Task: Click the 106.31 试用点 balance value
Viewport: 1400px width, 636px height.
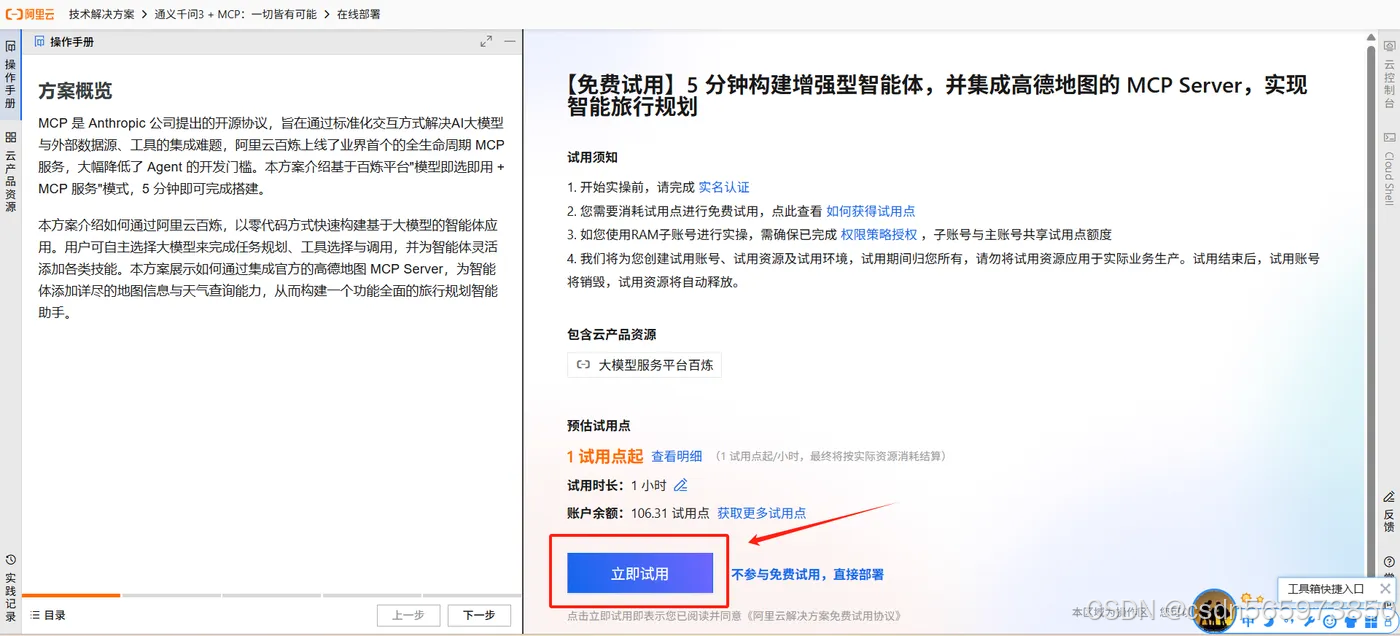Action: (670, 513)
